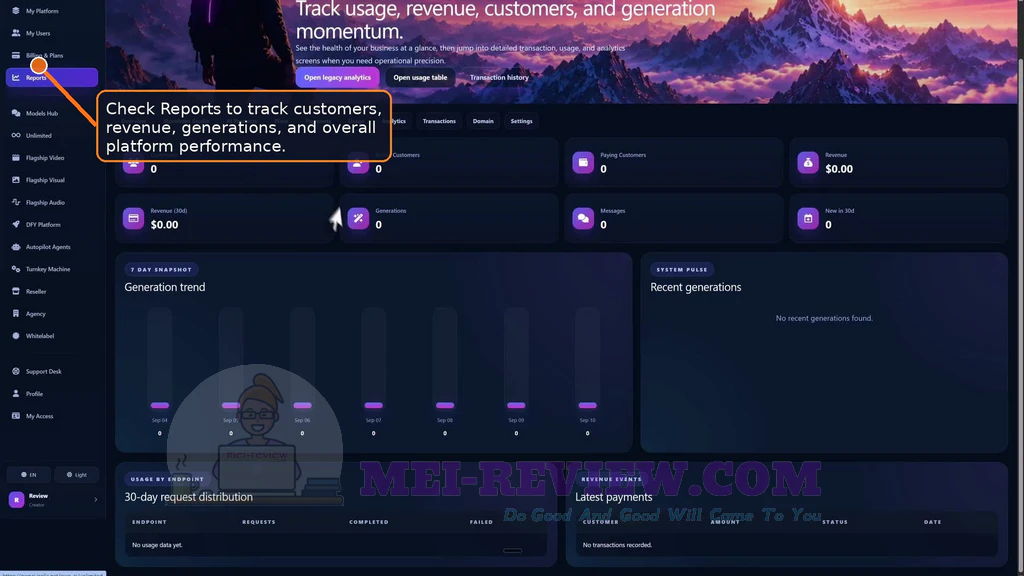Click the Generations magic wand icon

pos(358,218)
